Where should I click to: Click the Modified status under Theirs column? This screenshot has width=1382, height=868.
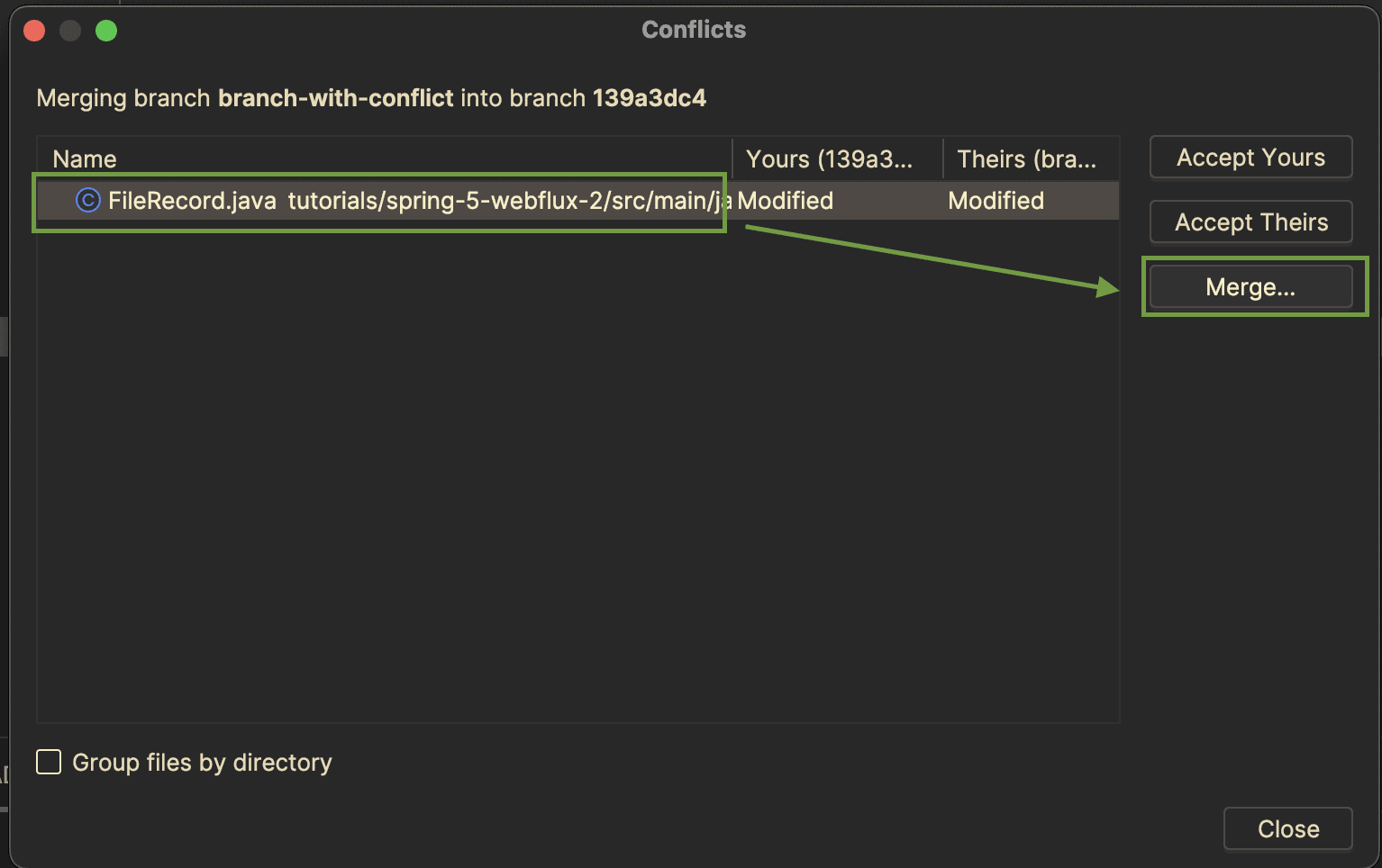click(x=996, y=201)
